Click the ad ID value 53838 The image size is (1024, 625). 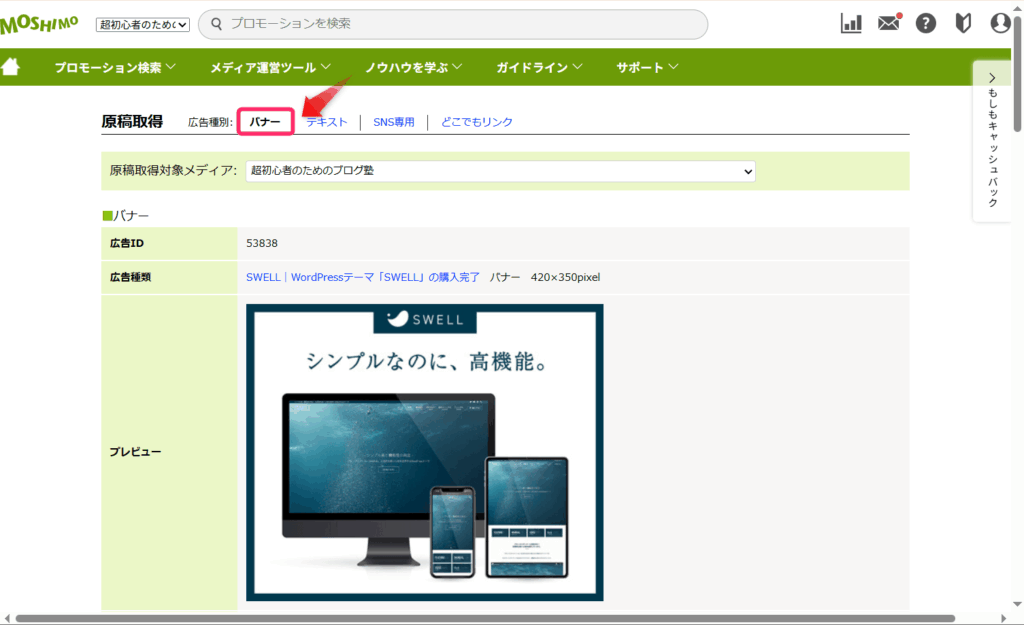(x=262, y=243)
